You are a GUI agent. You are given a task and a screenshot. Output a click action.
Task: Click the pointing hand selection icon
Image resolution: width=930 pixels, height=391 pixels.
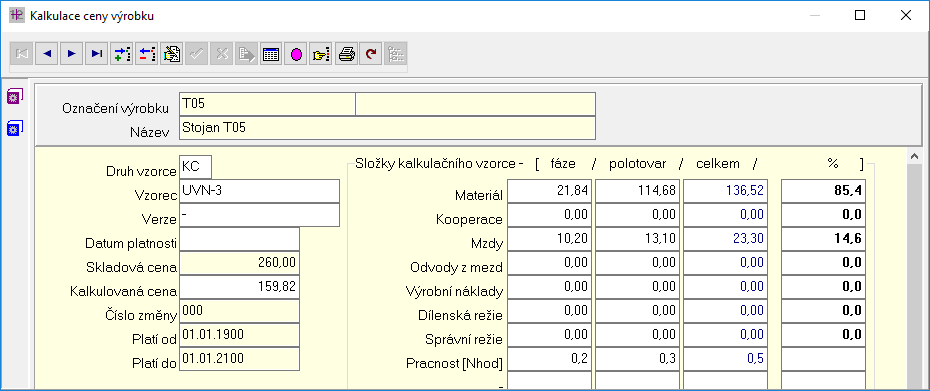tap(321, 55)
